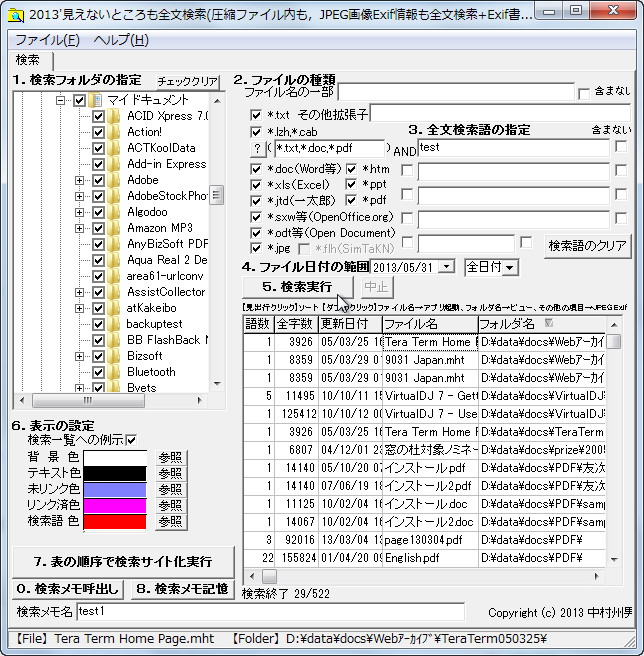Open the 全日付 dropdown
The image size is (644, 656).
pos(510,267)
